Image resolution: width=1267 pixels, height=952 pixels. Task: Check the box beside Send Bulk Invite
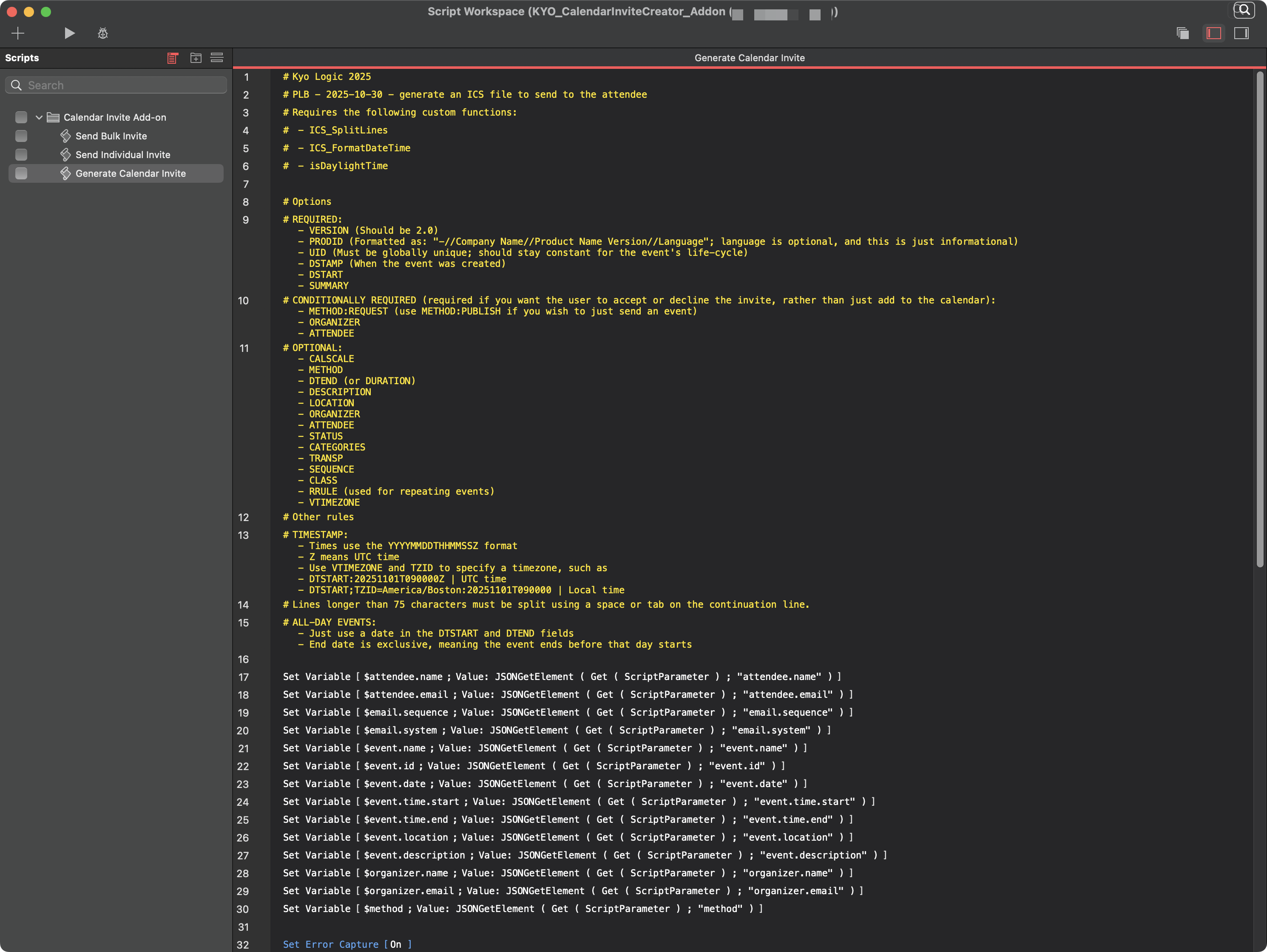click(x=21, y=136)
